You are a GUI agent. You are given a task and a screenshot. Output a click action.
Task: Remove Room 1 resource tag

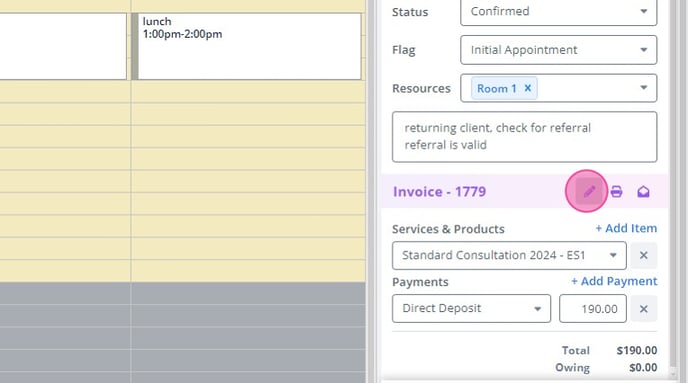pos(528,88)
